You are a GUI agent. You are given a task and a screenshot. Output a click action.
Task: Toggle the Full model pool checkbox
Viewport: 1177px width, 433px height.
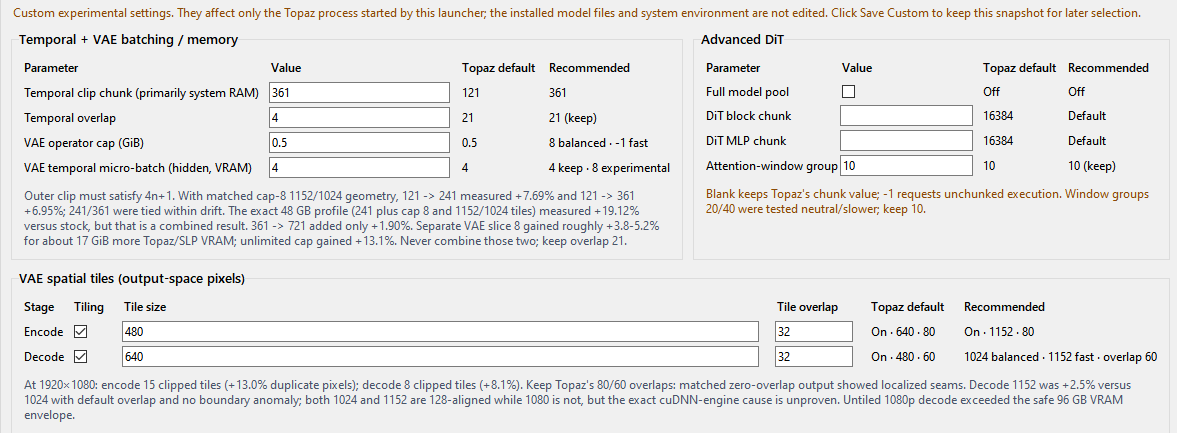[848, 92]
